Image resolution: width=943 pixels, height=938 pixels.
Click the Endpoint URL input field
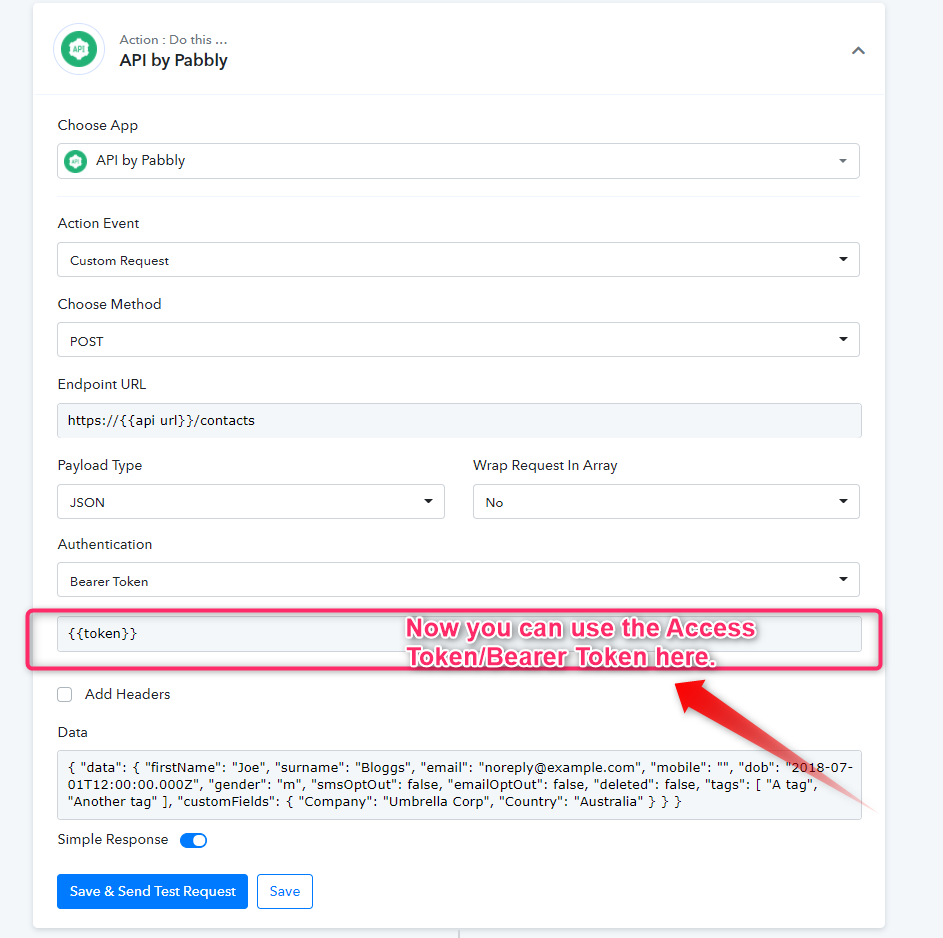click(459, 420)
